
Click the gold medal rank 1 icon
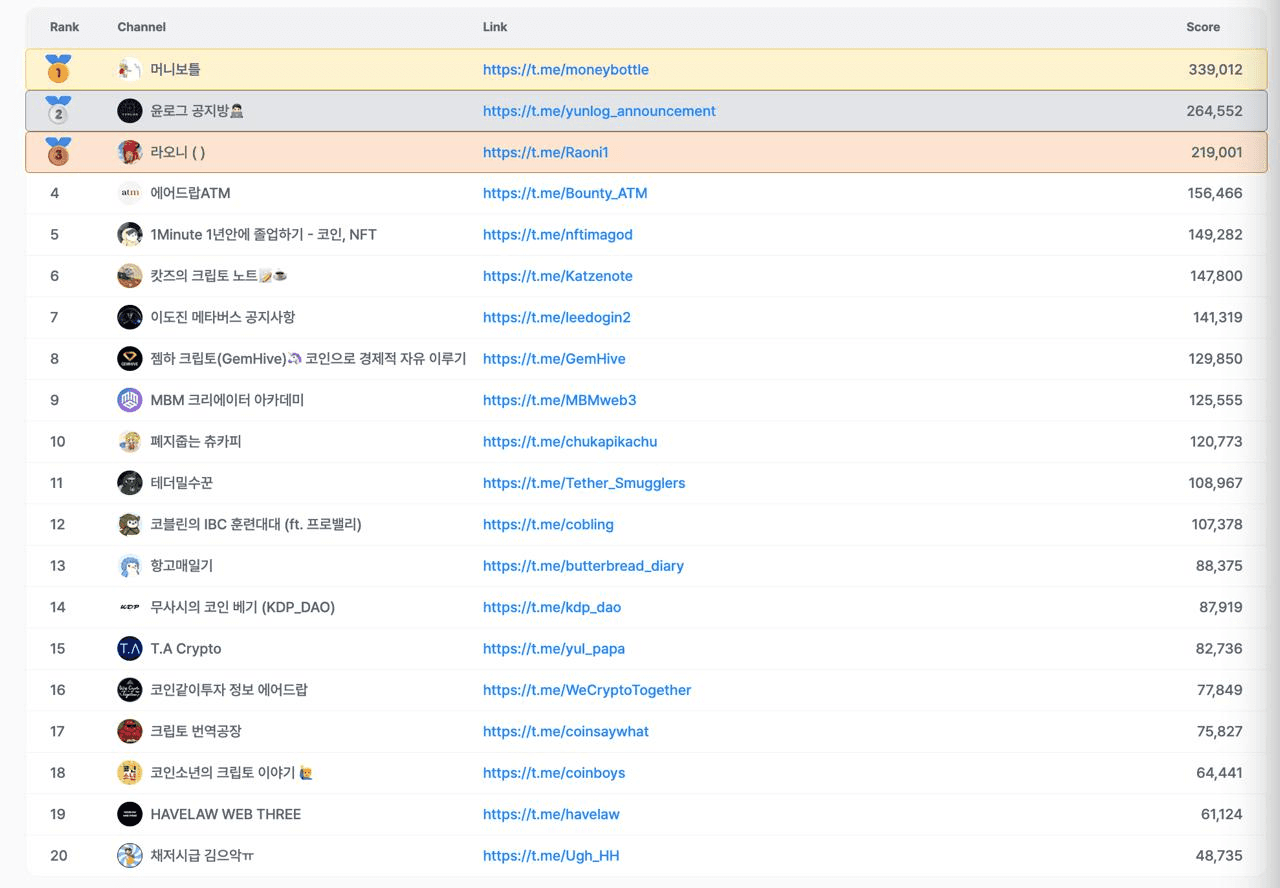pos(58,69)
